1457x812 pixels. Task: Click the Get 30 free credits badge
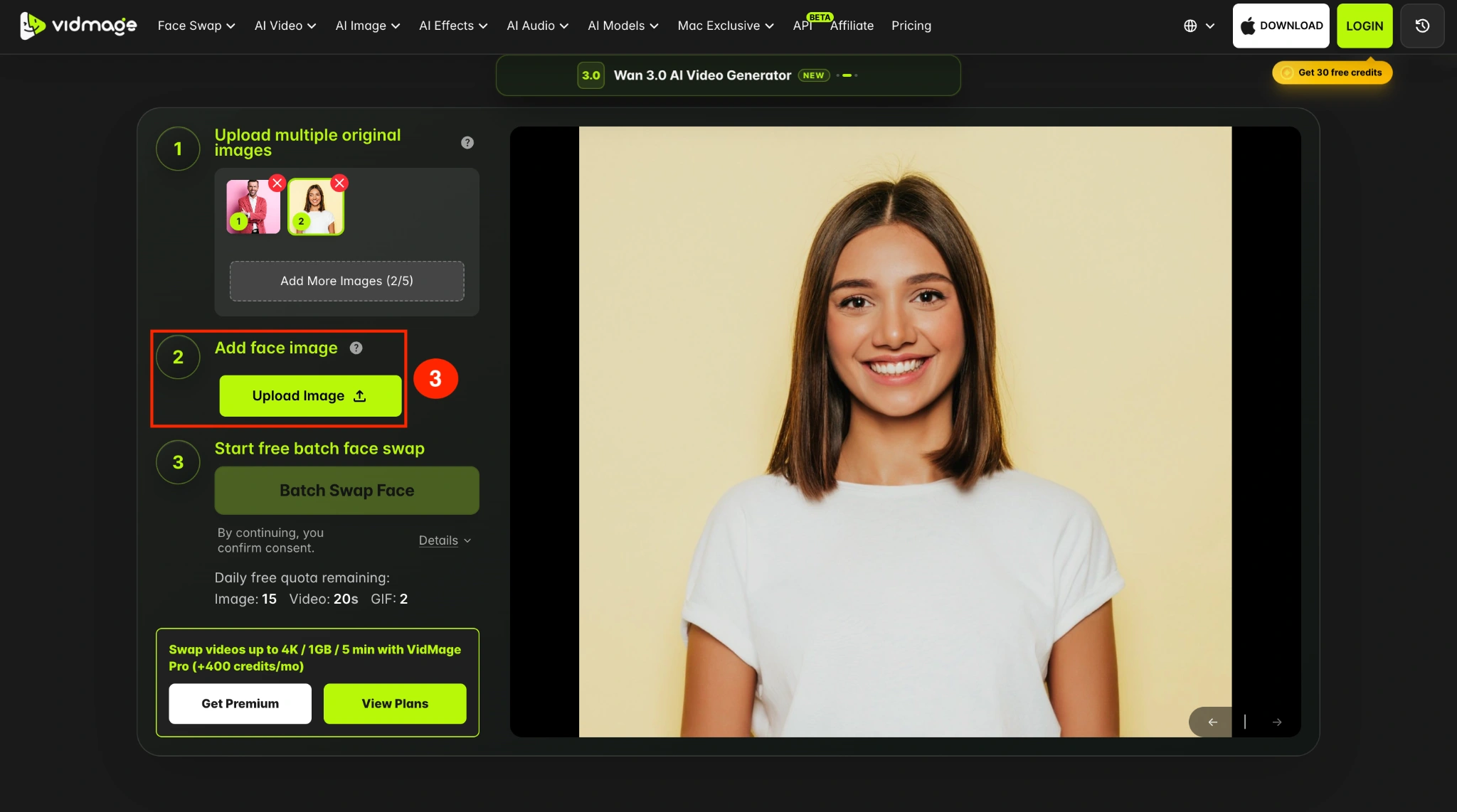click(1332, 73)
